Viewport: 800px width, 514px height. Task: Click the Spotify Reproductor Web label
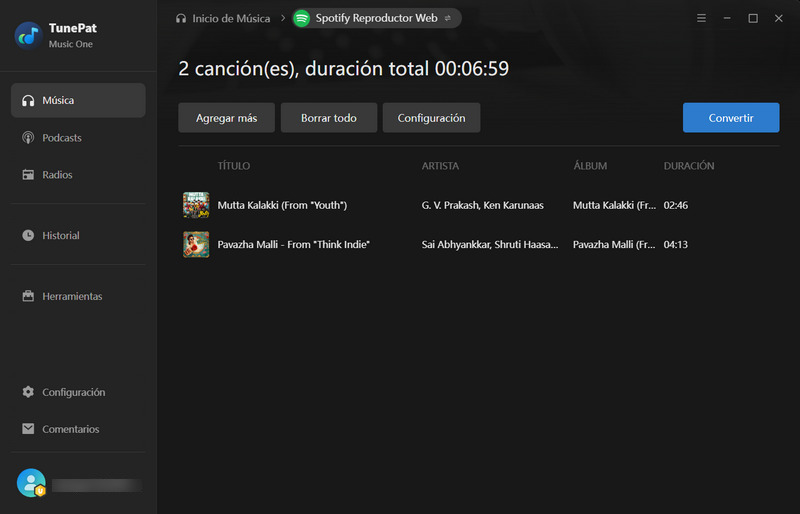tap(376, 18)
